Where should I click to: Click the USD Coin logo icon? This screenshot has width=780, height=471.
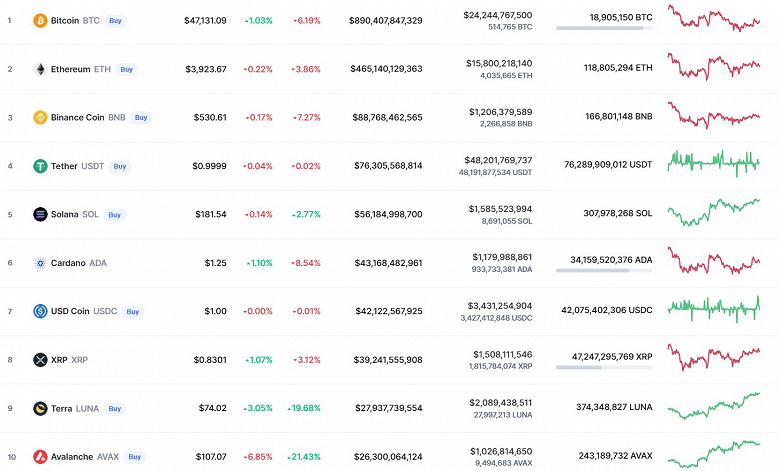40,311
